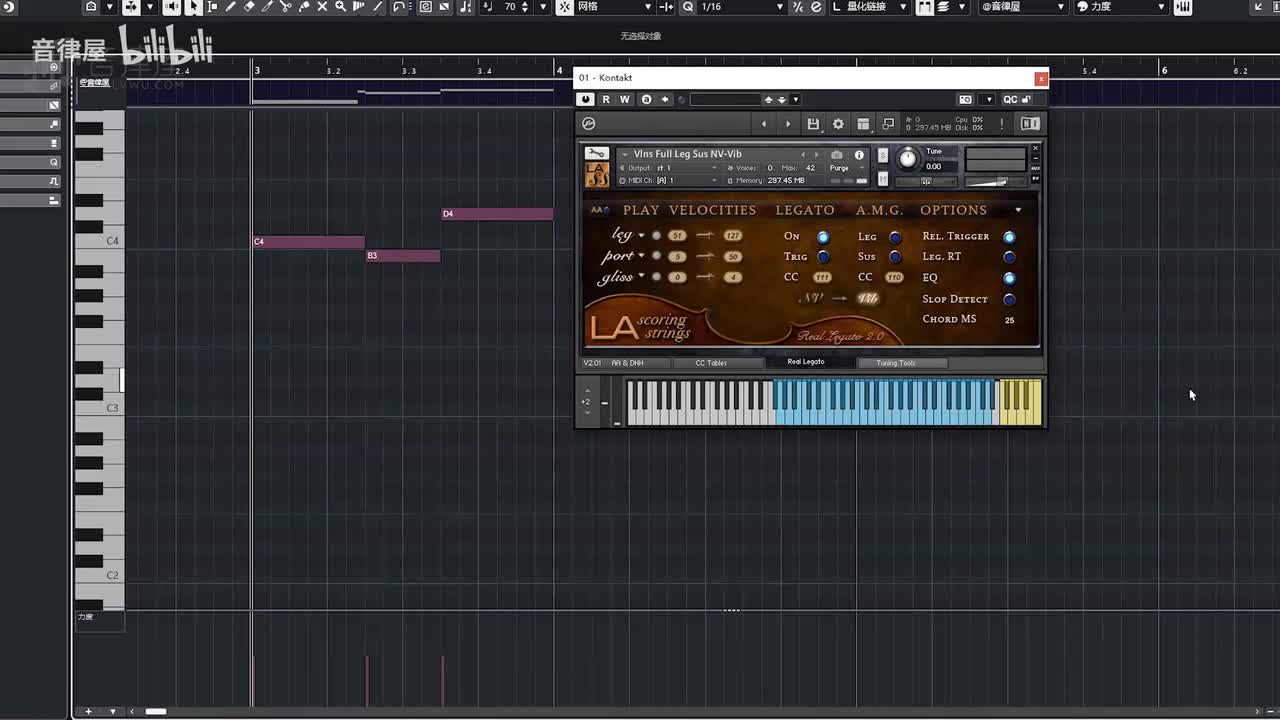Select the Draw pencil tool
The width and height of the screenshot is (1280, 720).
[230, 7]
